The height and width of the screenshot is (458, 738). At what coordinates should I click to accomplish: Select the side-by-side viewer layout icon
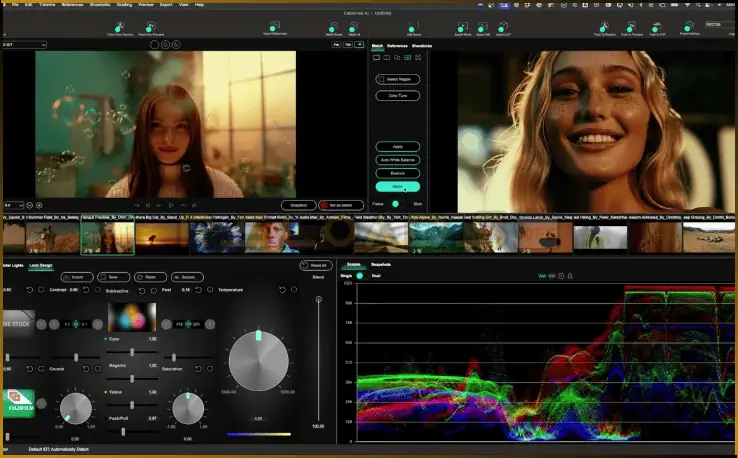click(387, 57)
